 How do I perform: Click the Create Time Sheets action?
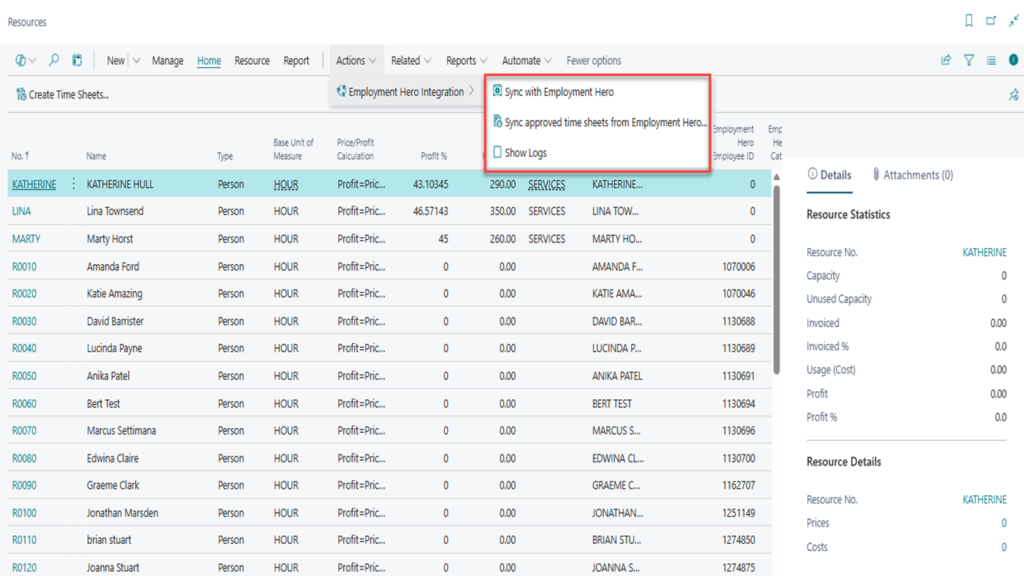click(x=62, y=93)
